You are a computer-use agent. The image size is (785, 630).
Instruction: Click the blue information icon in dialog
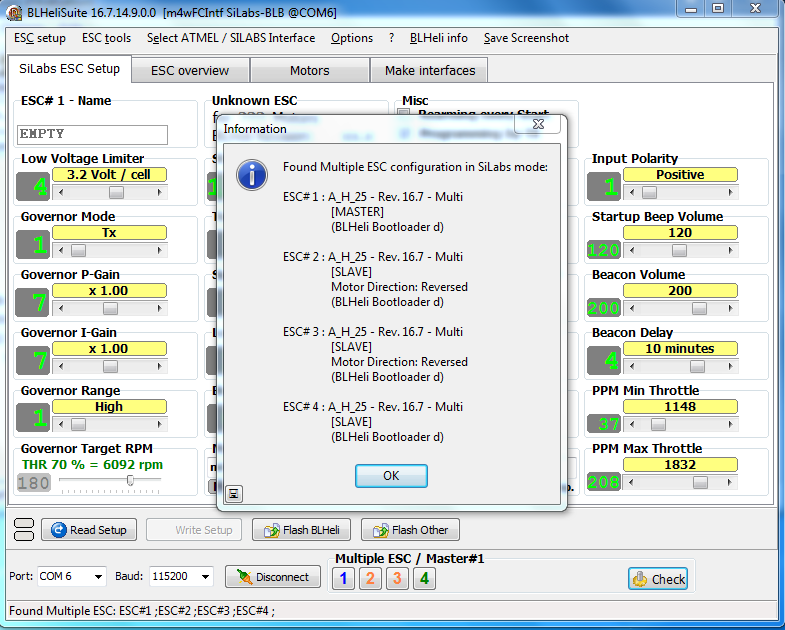[x=251, y=175]
